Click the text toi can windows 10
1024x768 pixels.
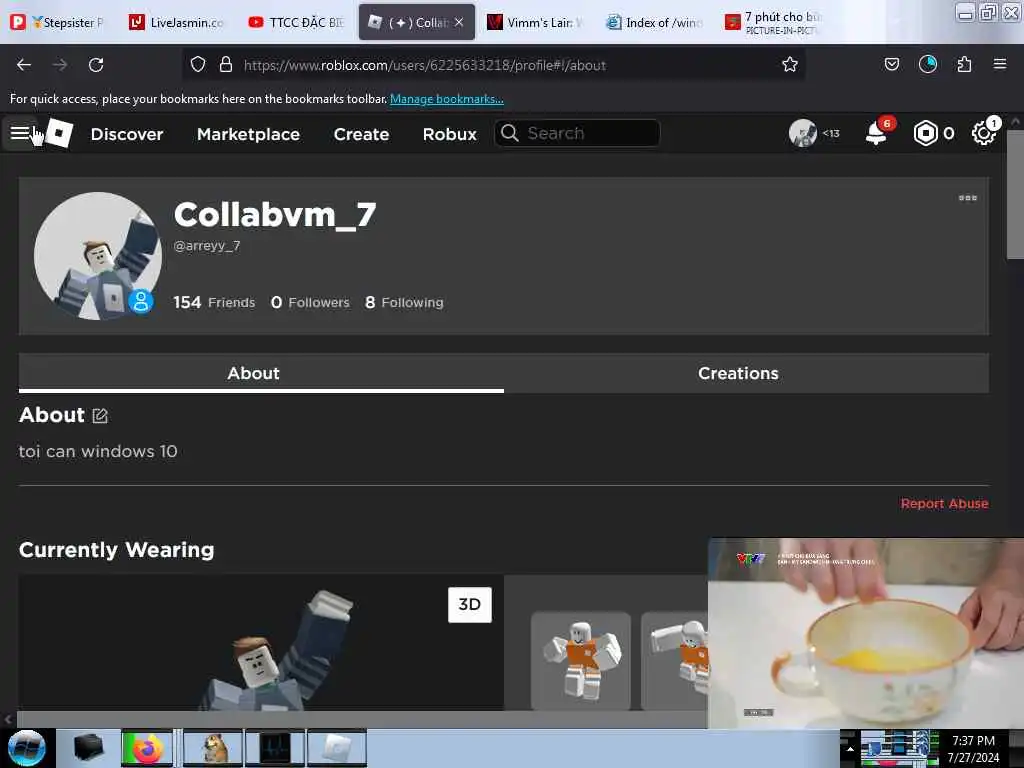[98, 451]
